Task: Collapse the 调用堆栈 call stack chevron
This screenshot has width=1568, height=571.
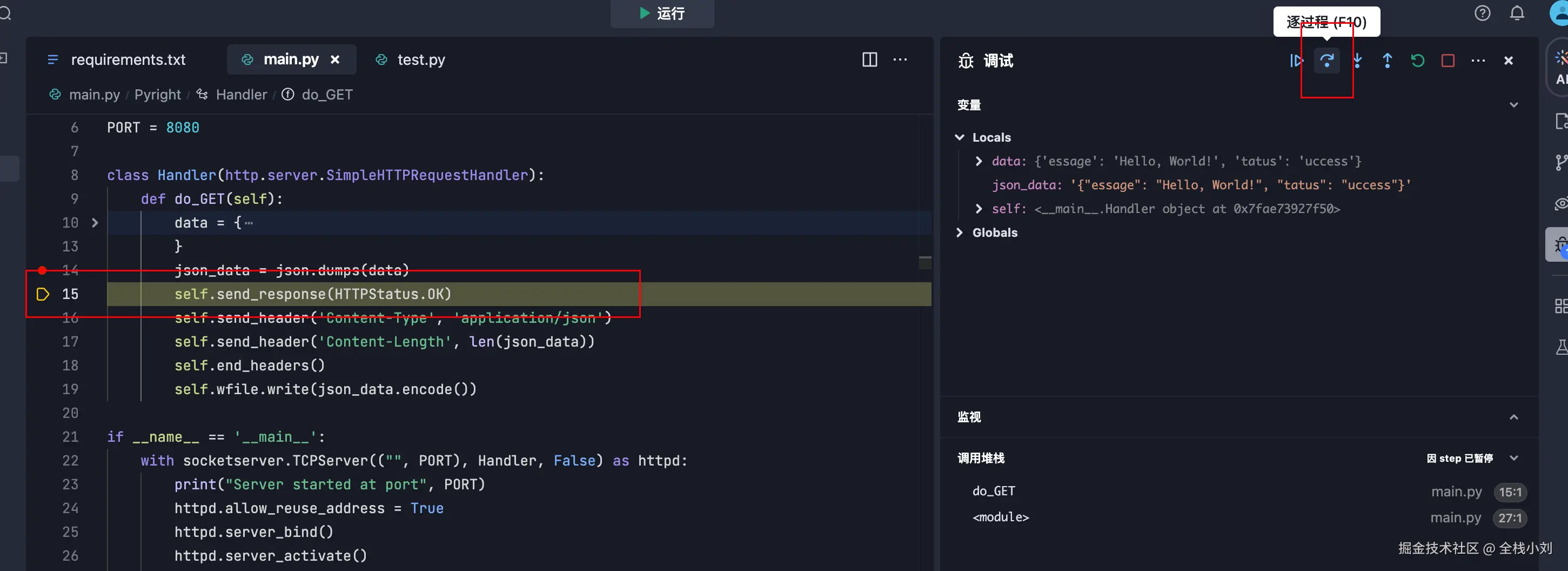Action: (x=1514, y=457)
